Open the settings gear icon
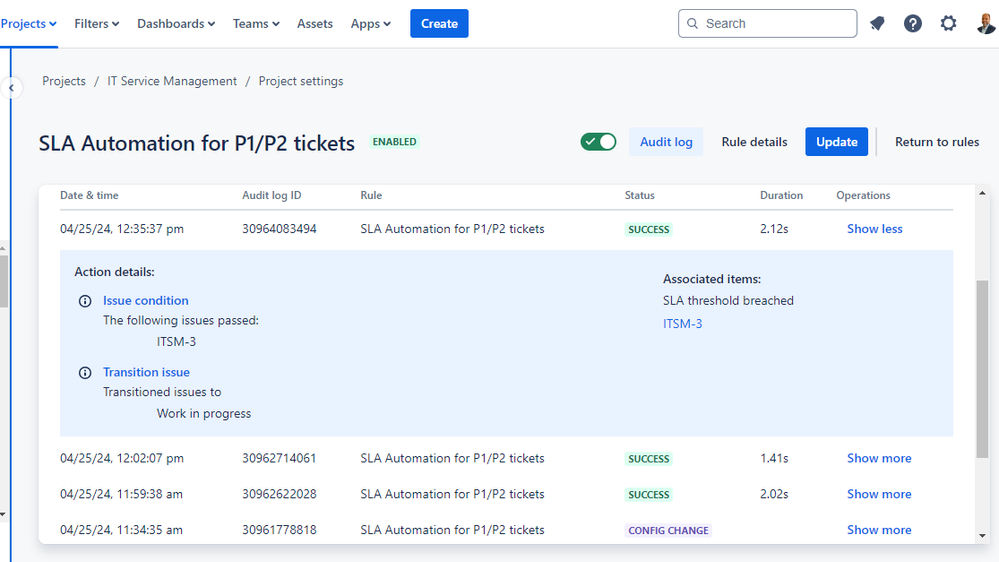 pos(948,23)
